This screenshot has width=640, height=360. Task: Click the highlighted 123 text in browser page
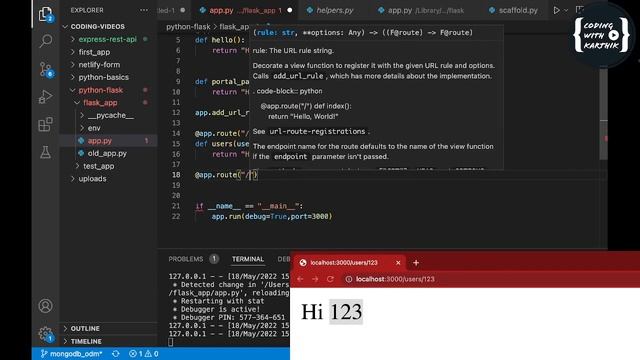point(346,312)
